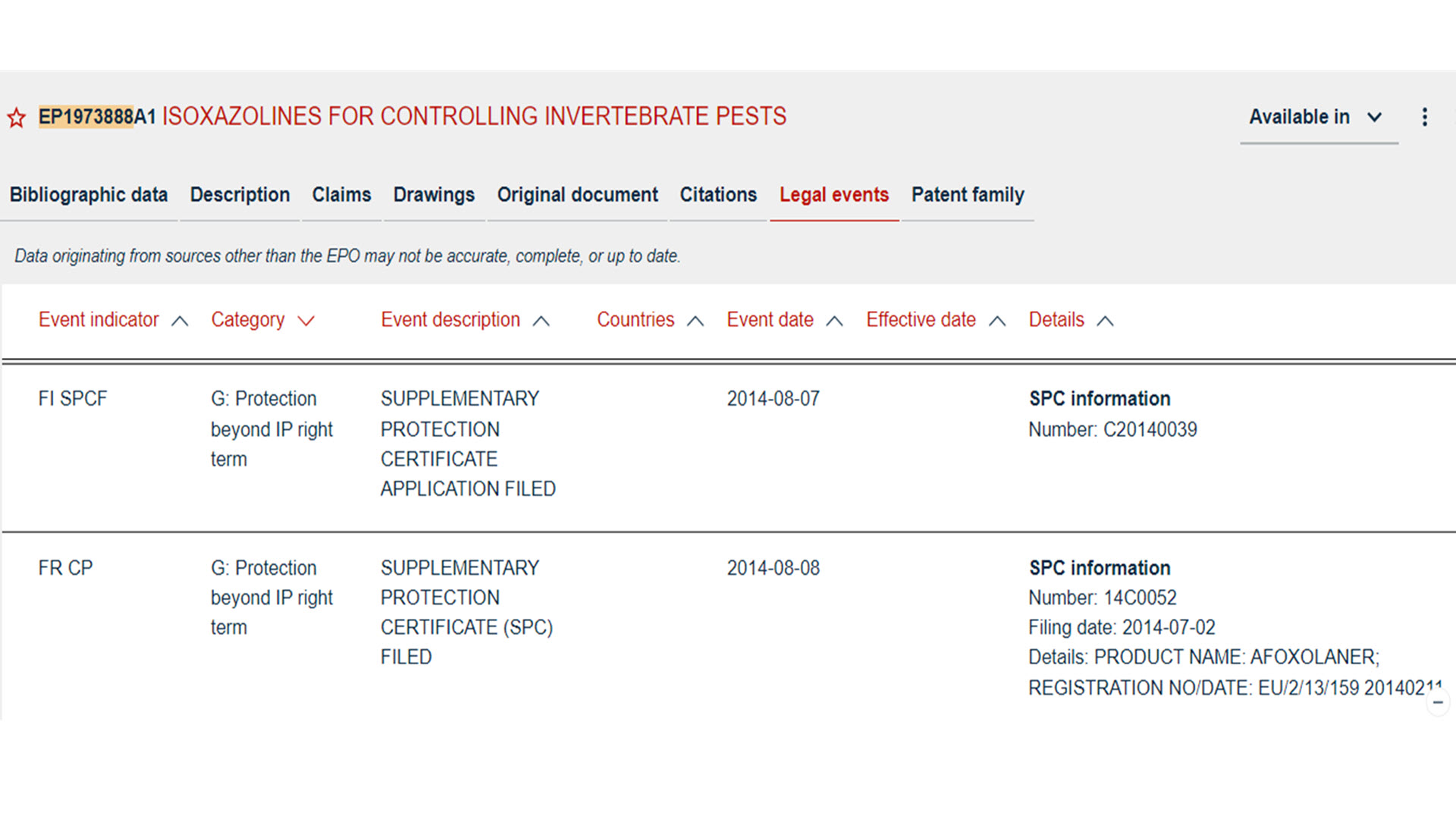Switch to the Bibliographic data tab
Viewport: 1456px width, 819px height.
point(88,196)
